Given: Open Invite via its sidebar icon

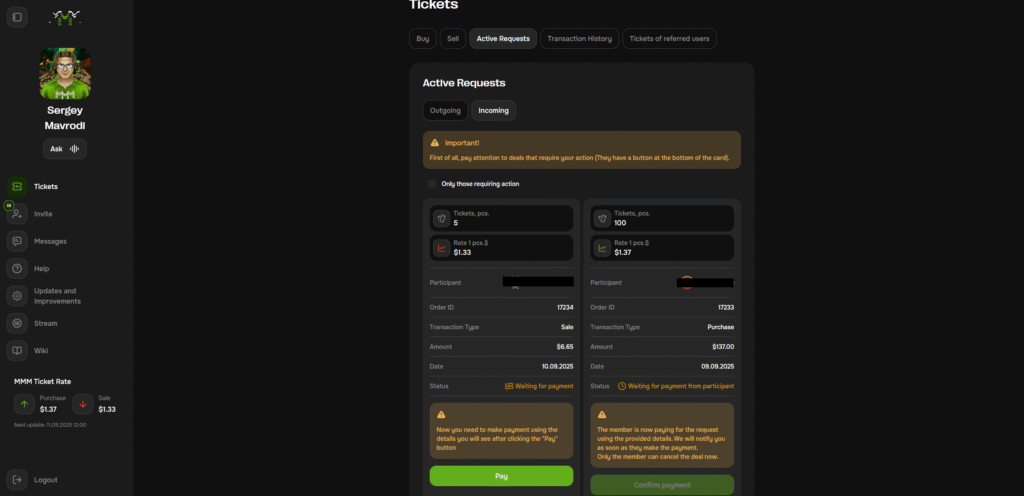Looking at the screenshot, I should click(x=17, y=214).
